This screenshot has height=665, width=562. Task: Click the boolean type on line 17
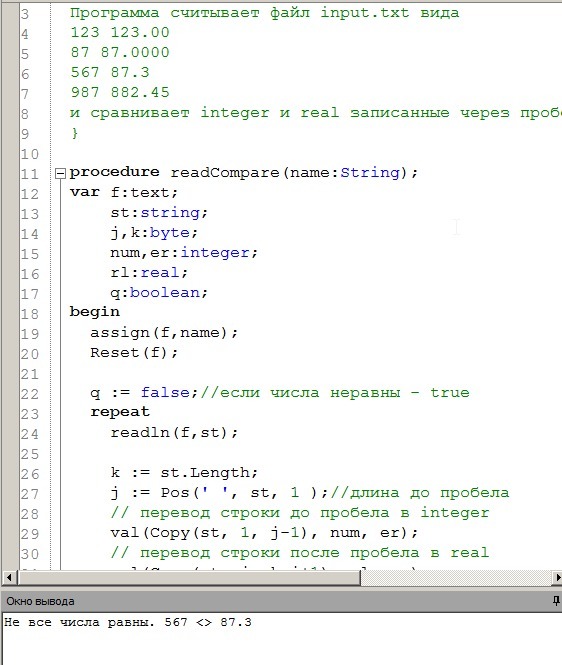[x=165, y=292]
